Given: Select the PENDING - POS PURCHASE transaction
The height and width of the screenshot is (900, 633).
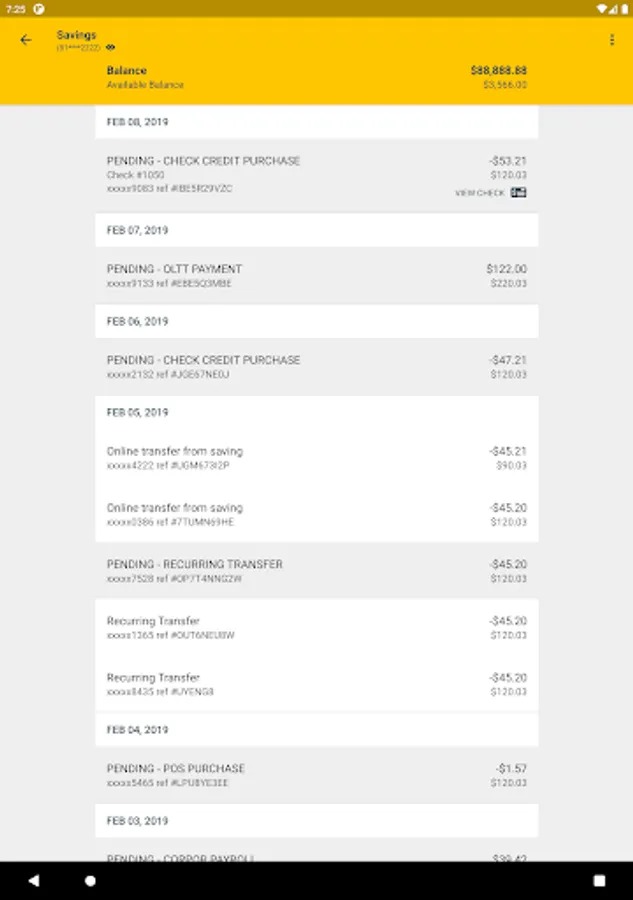Looking at the screenshot, I should coord(316,775).
